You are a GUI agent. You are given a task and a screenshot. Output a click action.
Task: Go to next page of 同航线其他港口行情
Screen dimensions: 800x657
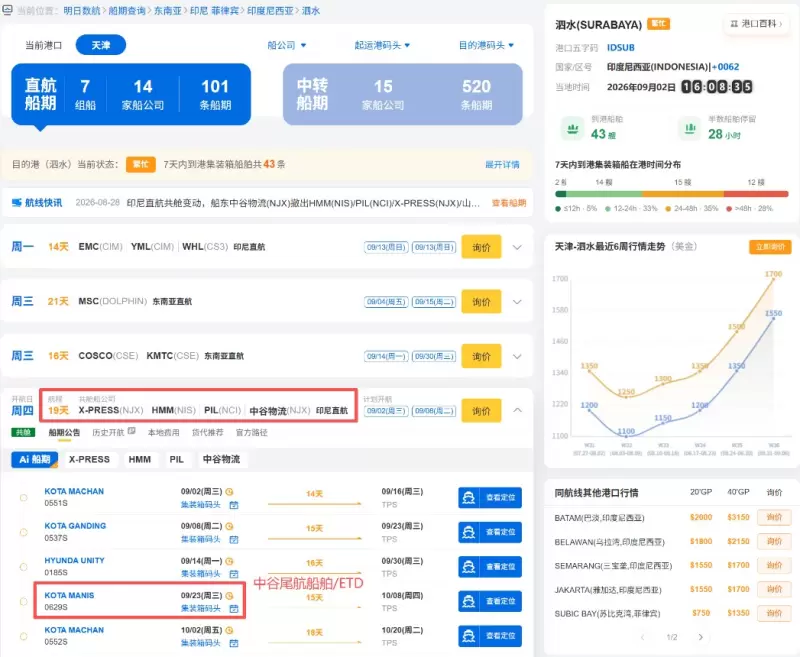point(701,637)
